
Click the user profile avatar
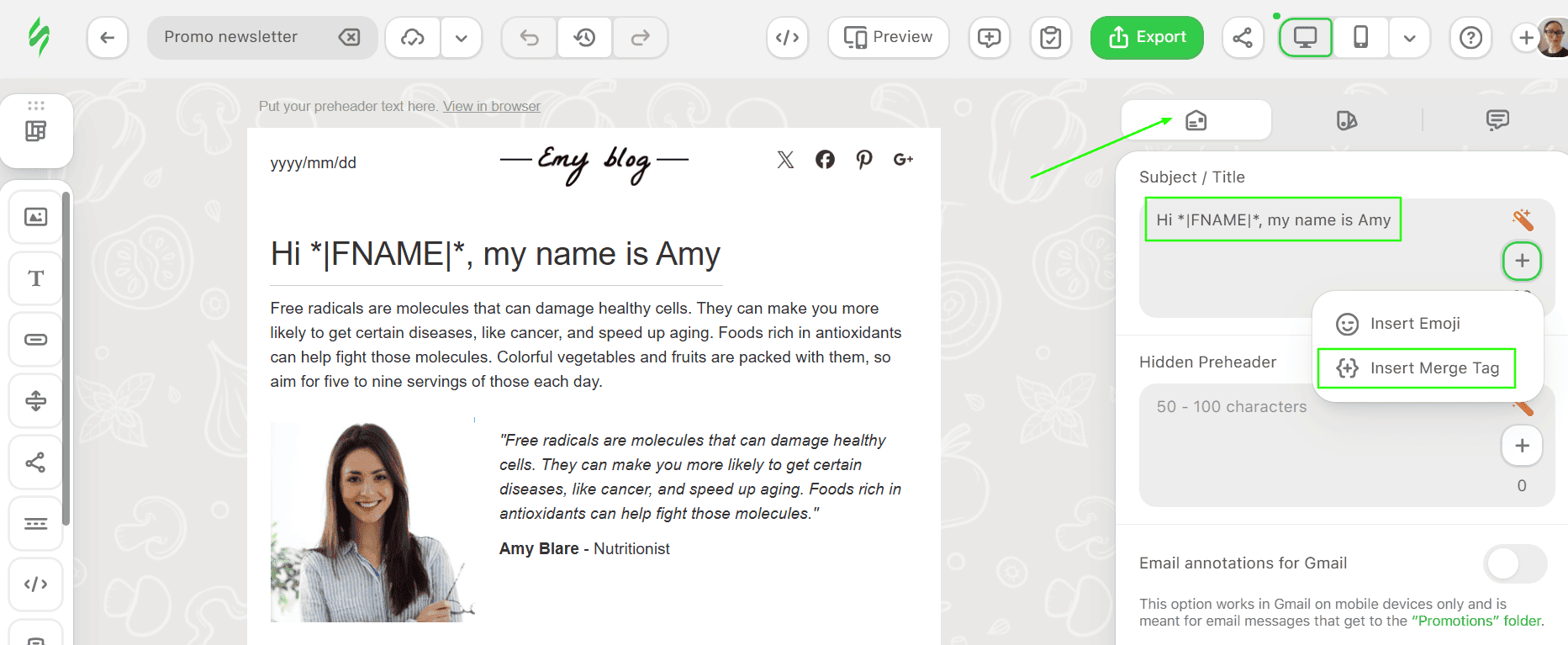(1554, 37)
